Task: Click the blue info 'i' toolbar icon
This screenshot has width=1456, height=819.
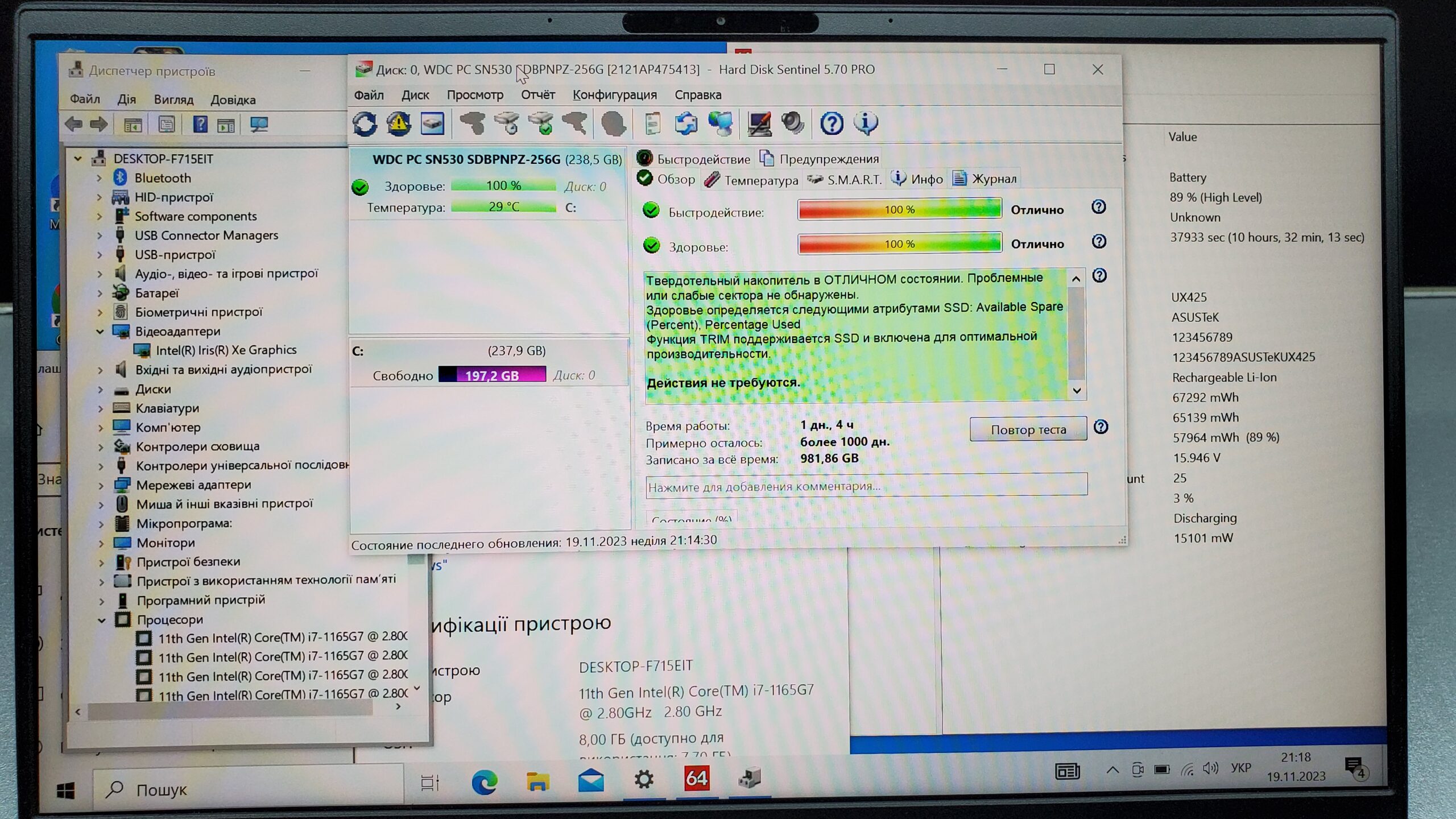Action: pyautogui.click(x=866, y=123)
